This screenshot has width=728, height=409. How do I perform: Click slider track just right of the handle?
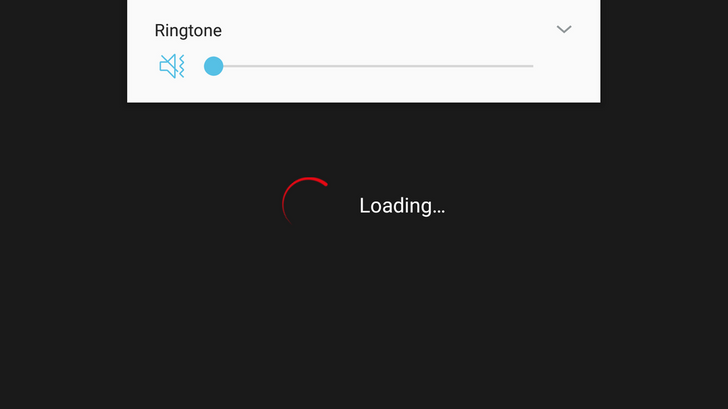(x=232, y=66)
